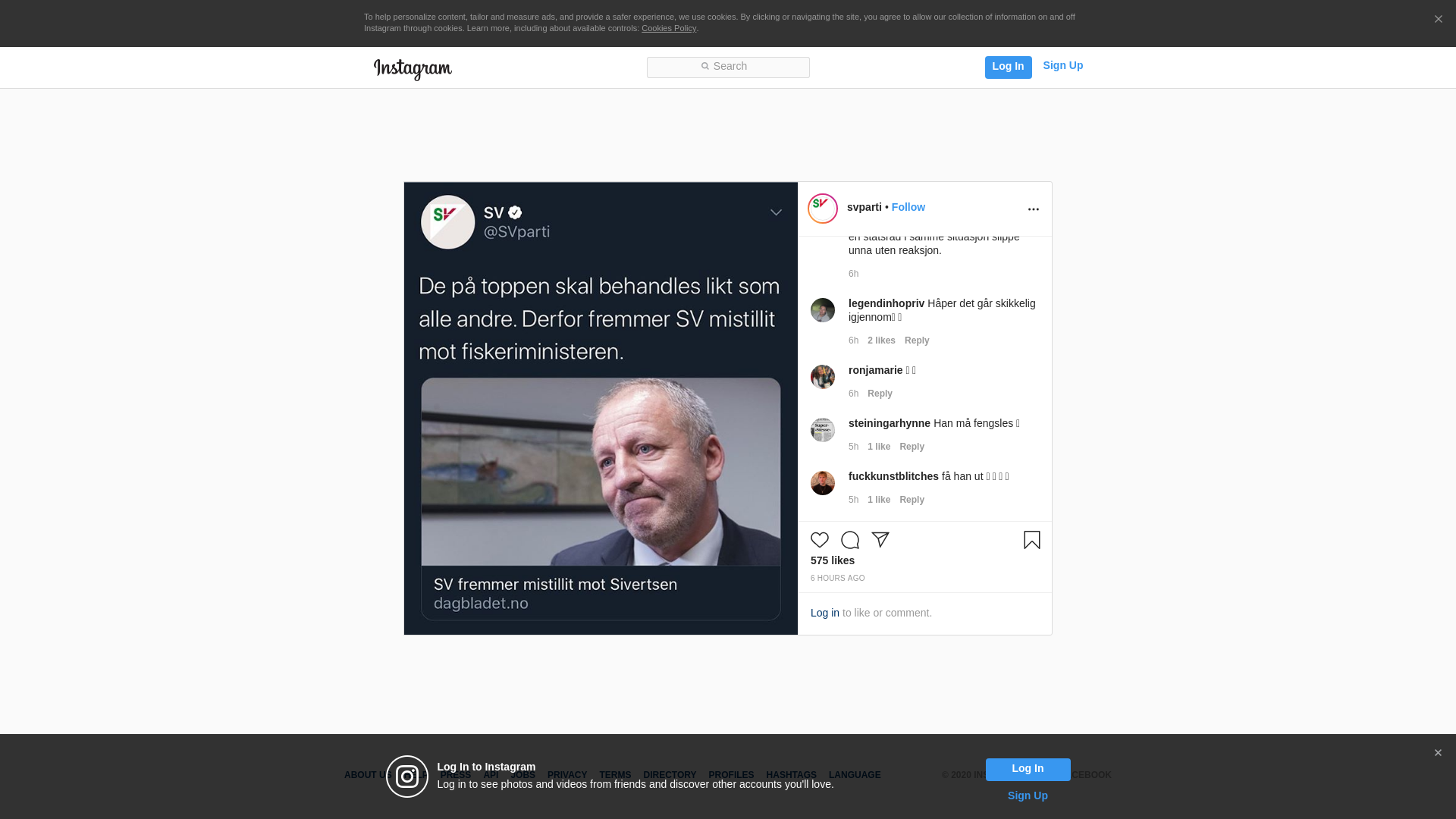Reply to legendinhopriv comment

(x=917, y=340)
